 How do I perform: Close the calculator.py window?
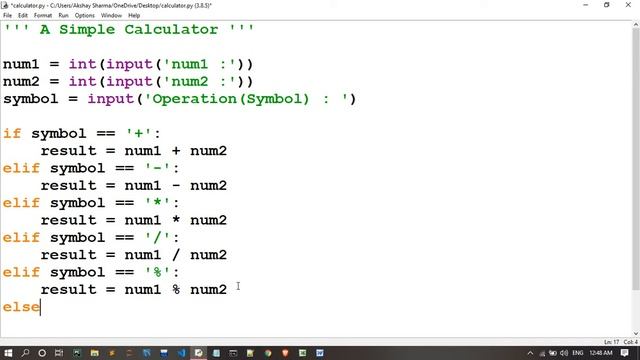click(628, 5)
